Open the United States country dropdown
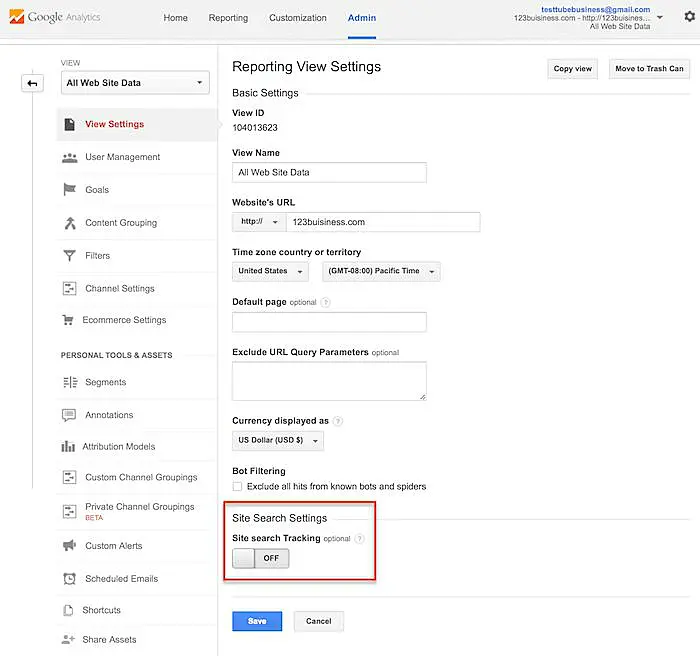700x656 pixels. 270,271
